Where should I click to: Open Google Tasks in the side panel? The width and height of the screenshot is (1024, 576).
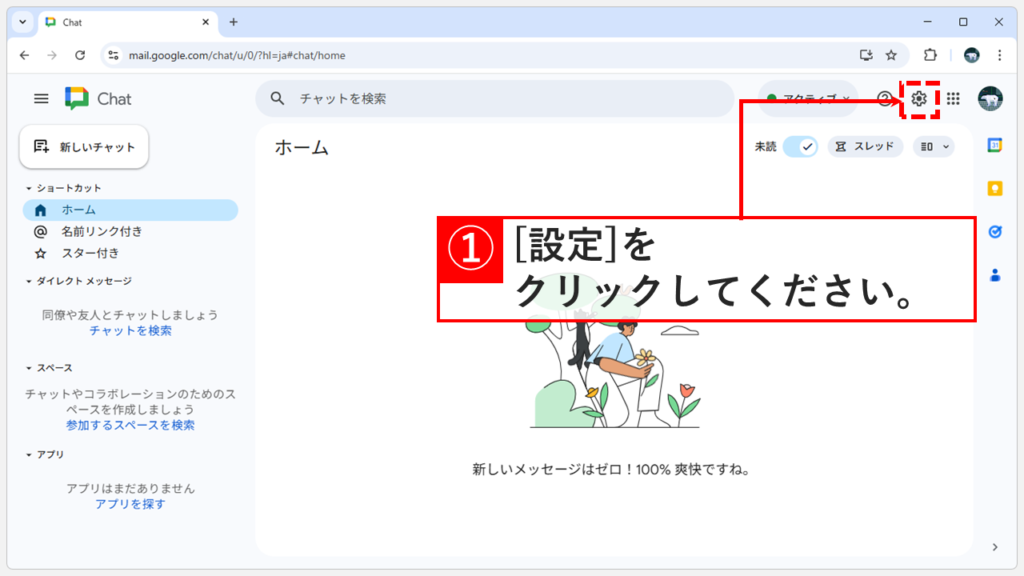click(x=995, y=230)
